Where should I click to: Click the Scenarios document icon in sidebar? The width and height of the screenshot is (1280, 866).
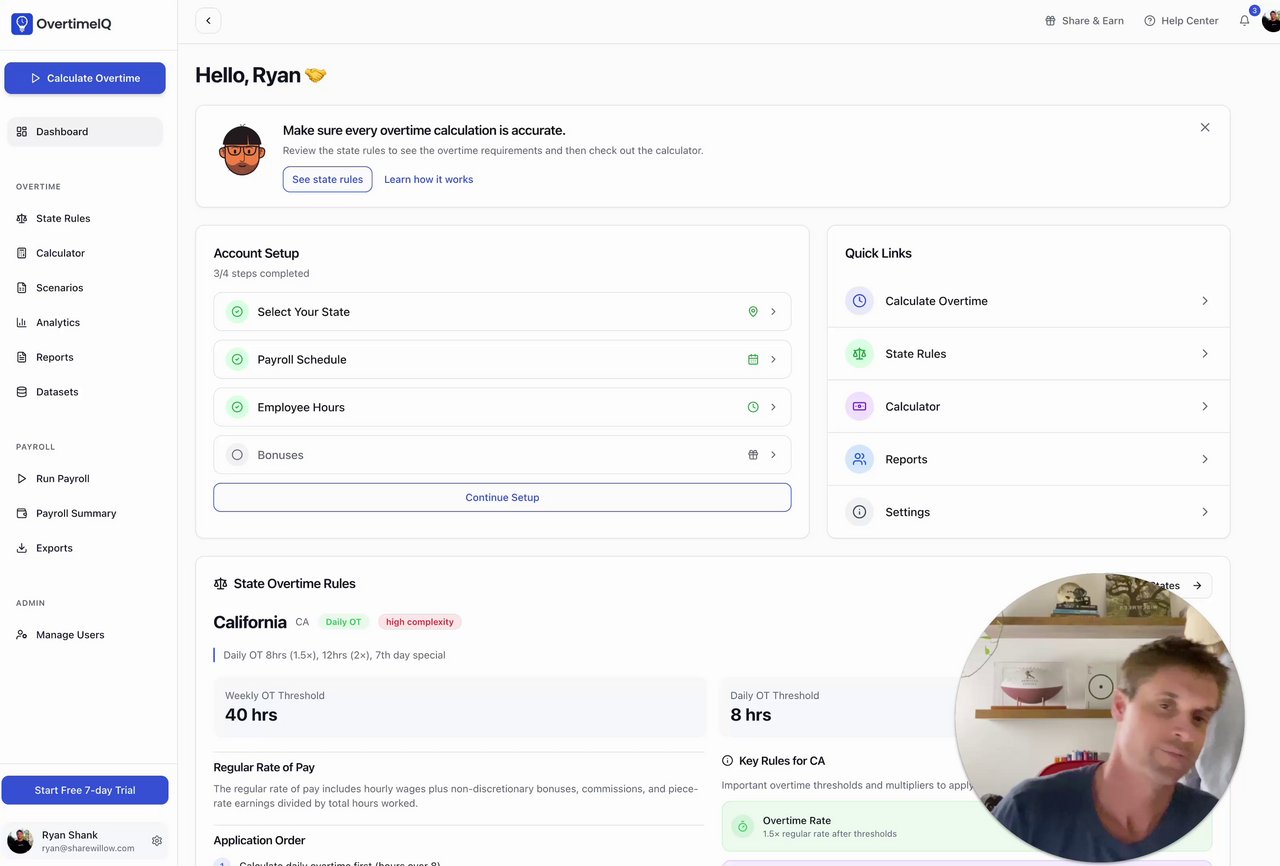pos(22,288)
